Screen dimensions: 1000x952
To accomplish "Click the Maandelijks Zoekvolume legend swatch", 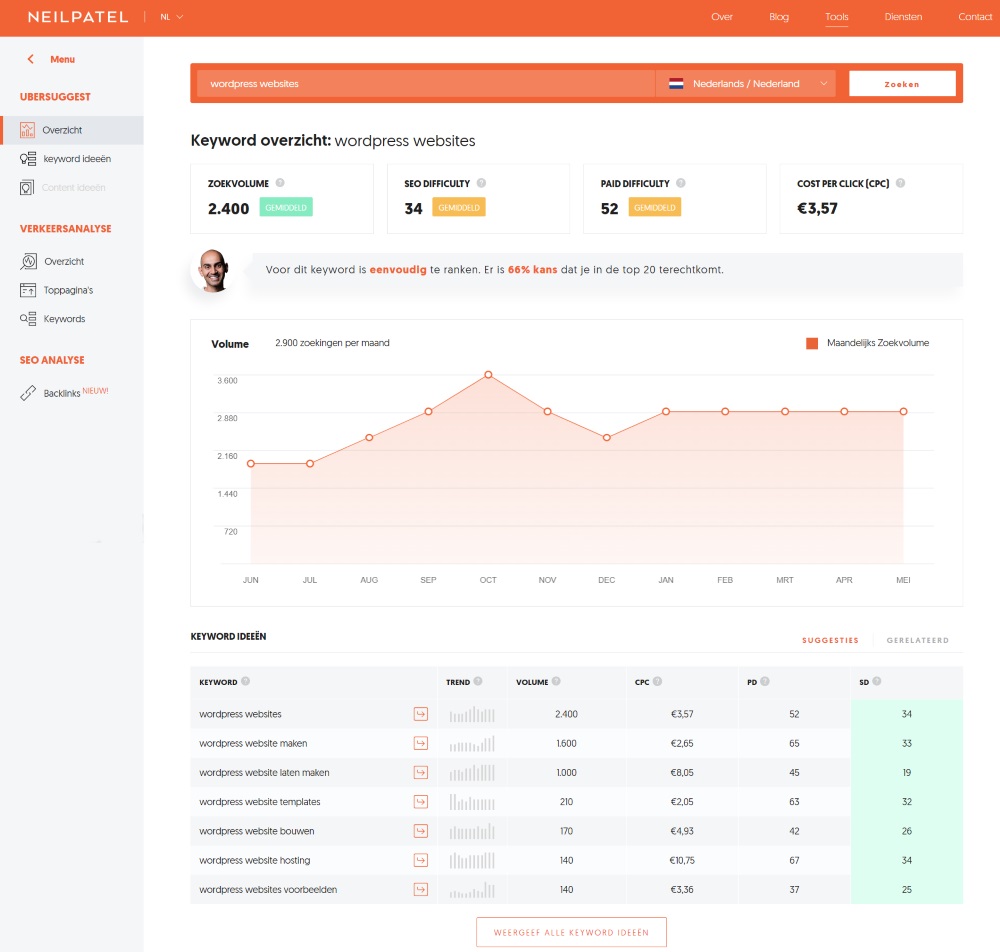I will (x=812, y=344).
